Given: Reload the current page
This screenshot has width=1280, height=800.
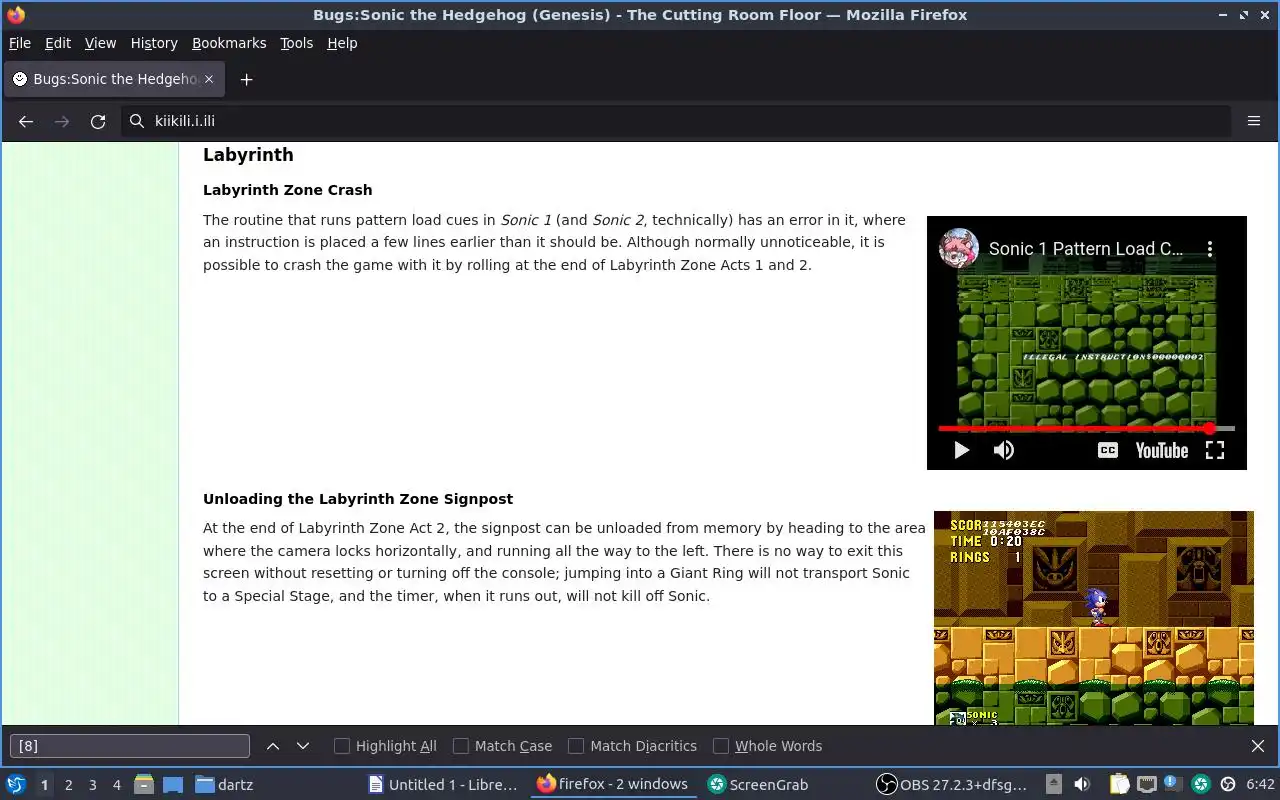Looking at the screenshot, I should pos(98,121).
